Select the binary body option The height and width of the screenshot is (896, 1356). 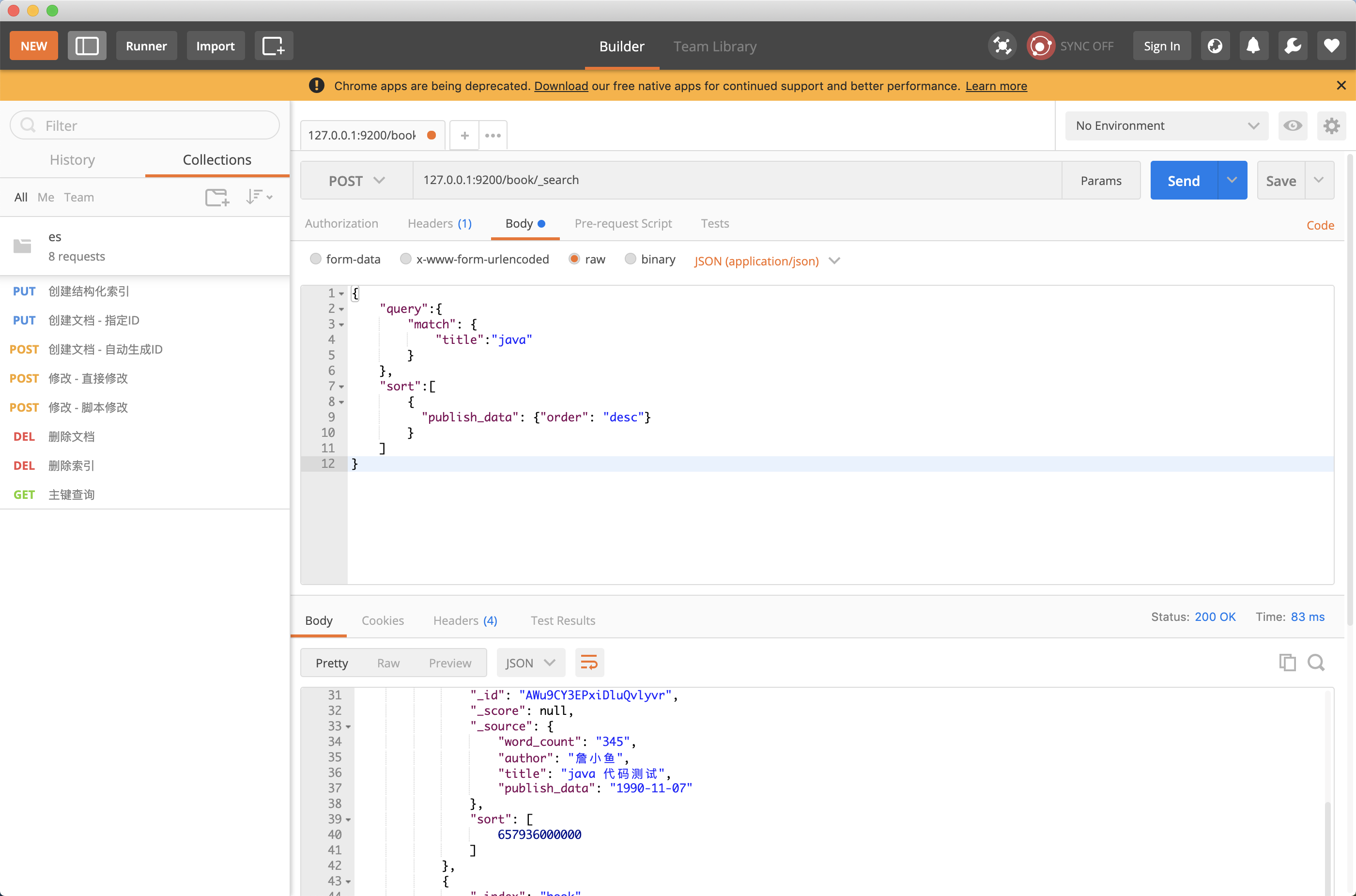(x=630, y=260)
